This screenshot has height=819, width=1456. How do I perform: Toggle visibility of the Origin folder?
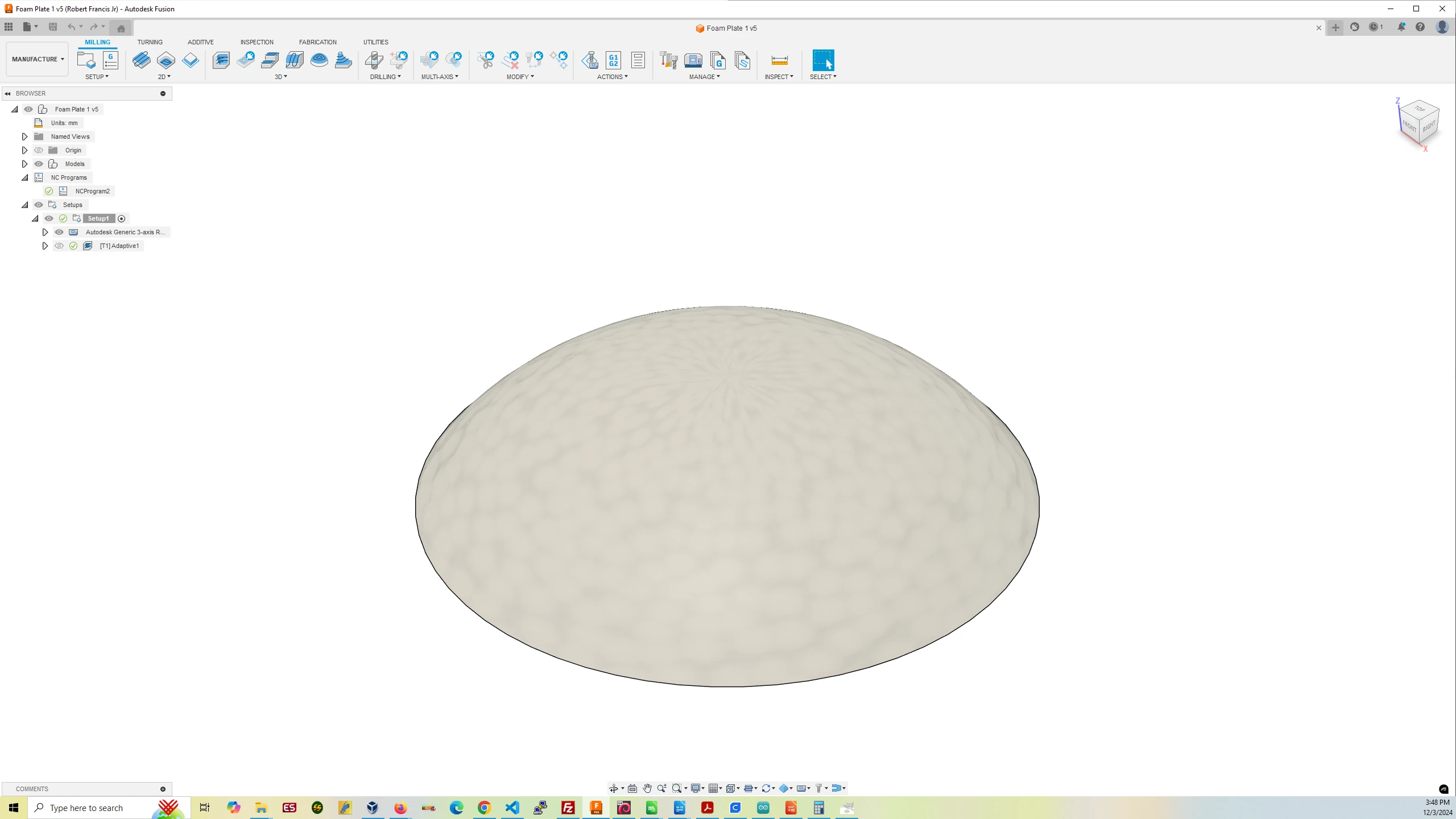tap(39, 150)
